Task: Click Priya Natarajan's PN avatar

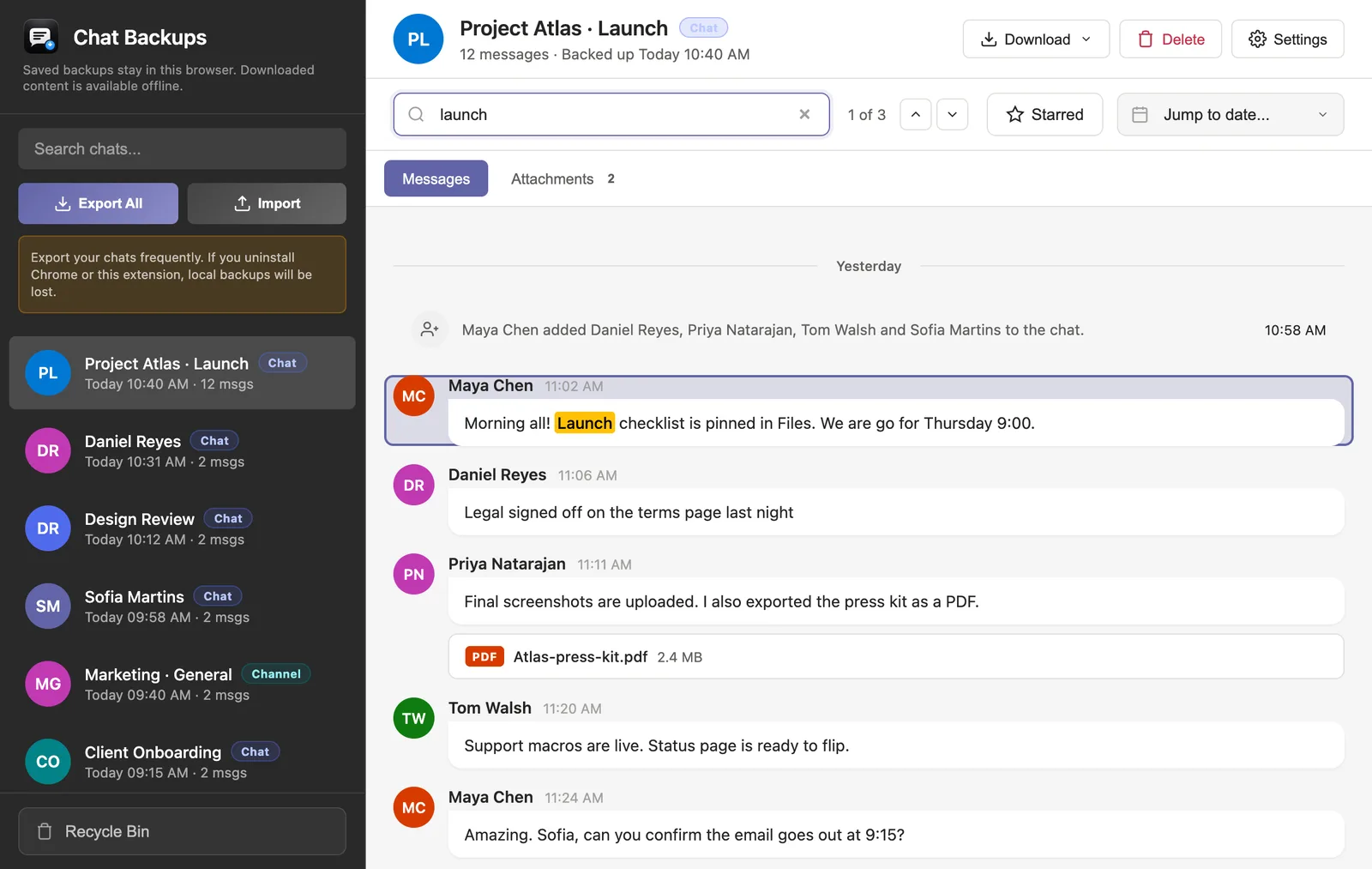Action: (413, 574)
